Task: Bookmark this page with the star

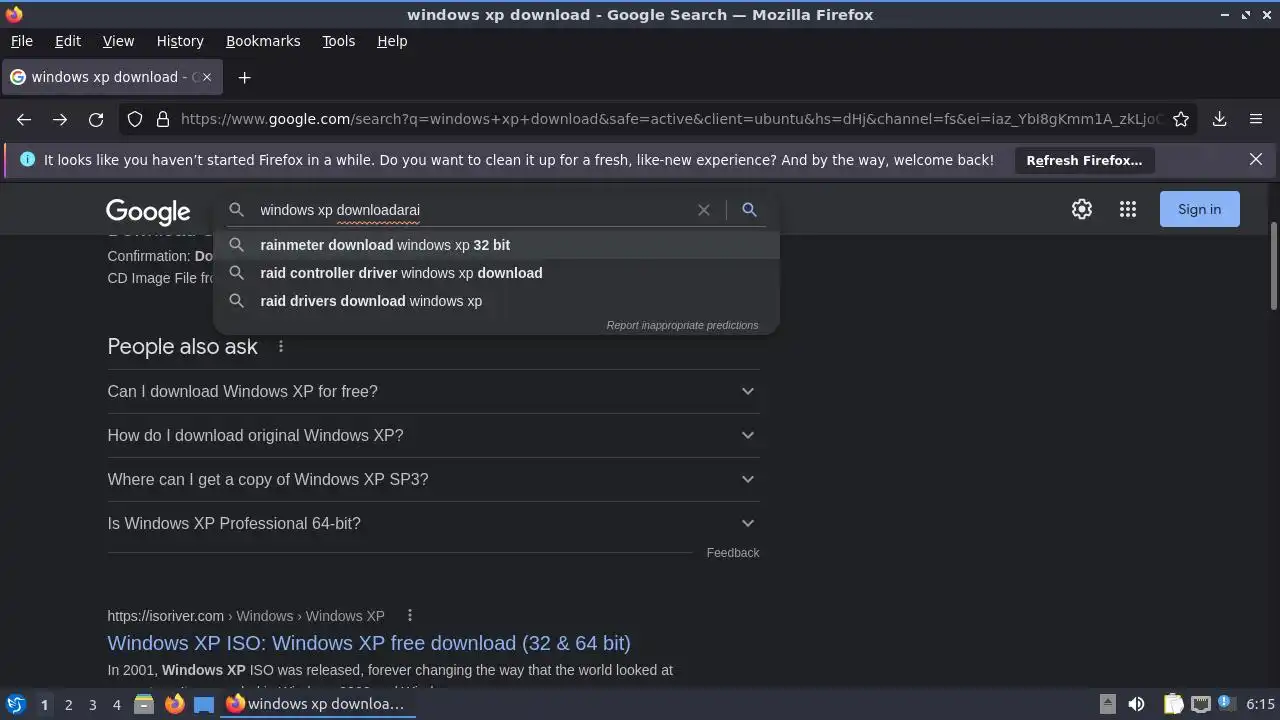Action: point(1181,119)
